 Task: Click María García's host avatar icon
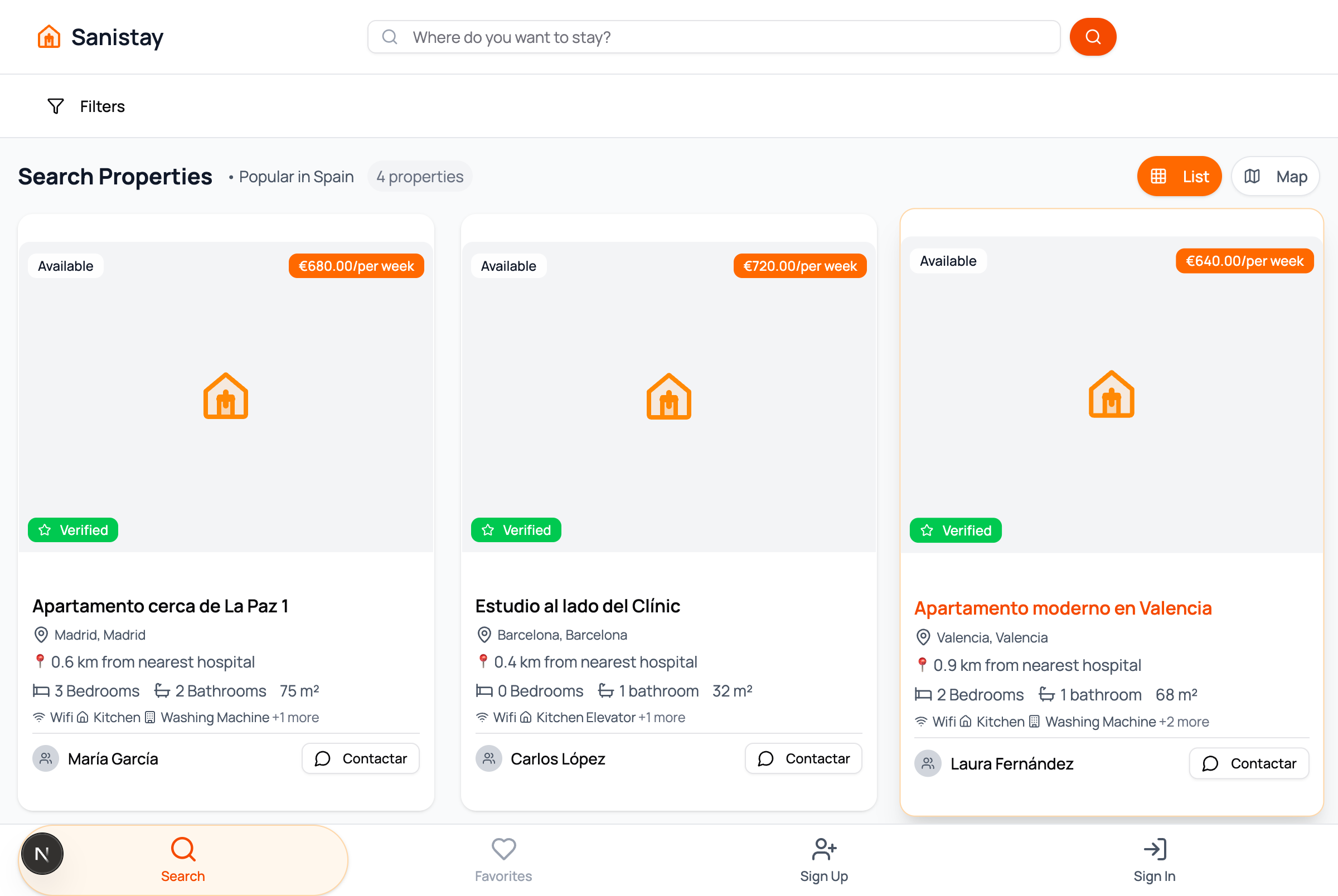point(46,759)
